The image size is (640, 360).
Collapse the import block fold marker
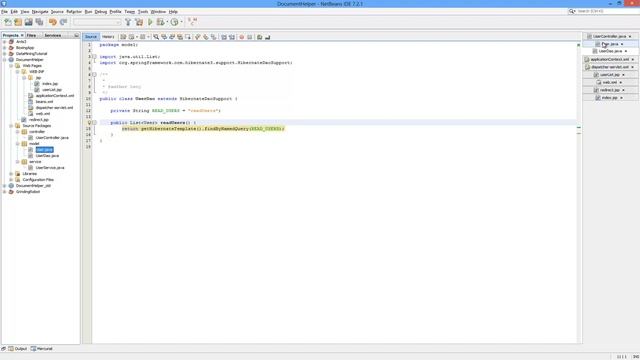(94, 57)
